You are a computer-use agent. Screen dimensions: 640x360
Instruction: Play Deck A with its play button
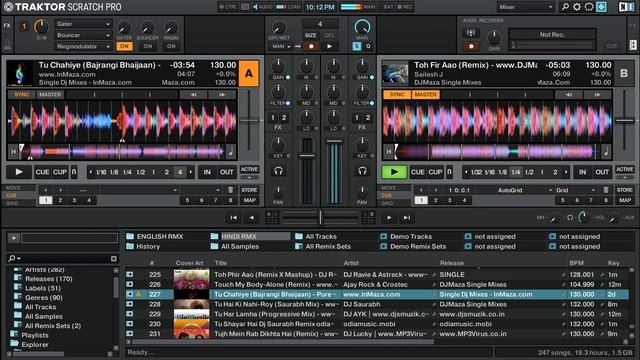pyautogui.click(x=19, y=172)
